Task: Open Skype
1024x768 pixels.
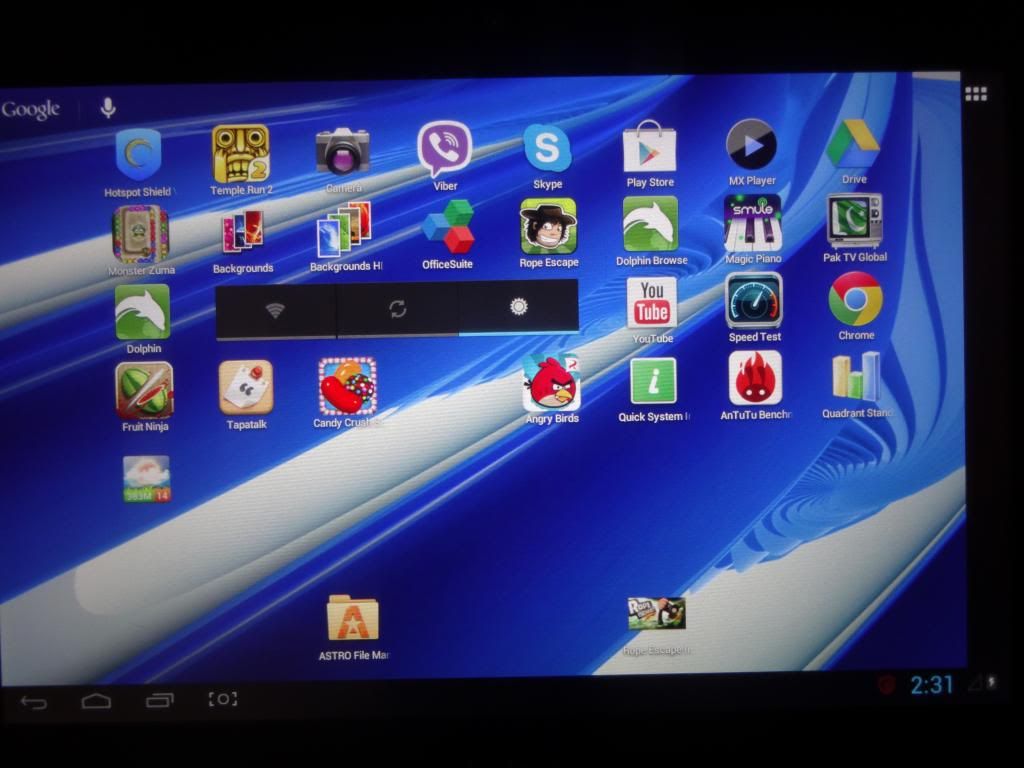Action: pyautogui.click(x=547, y=148)
